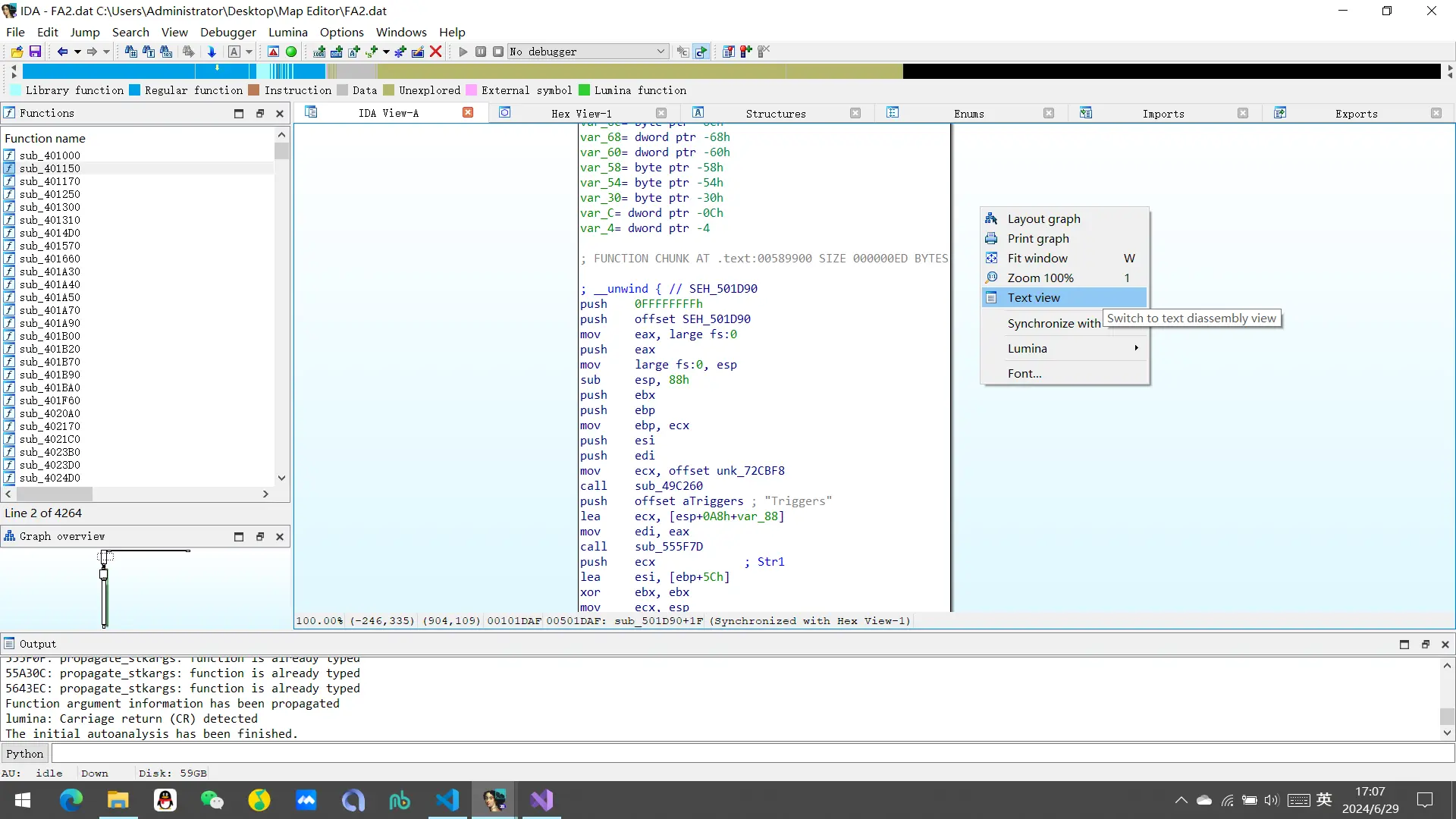Click the Jump back arrow icon
This screenshot has height=819, width=1456.
[x=62, y=52]
